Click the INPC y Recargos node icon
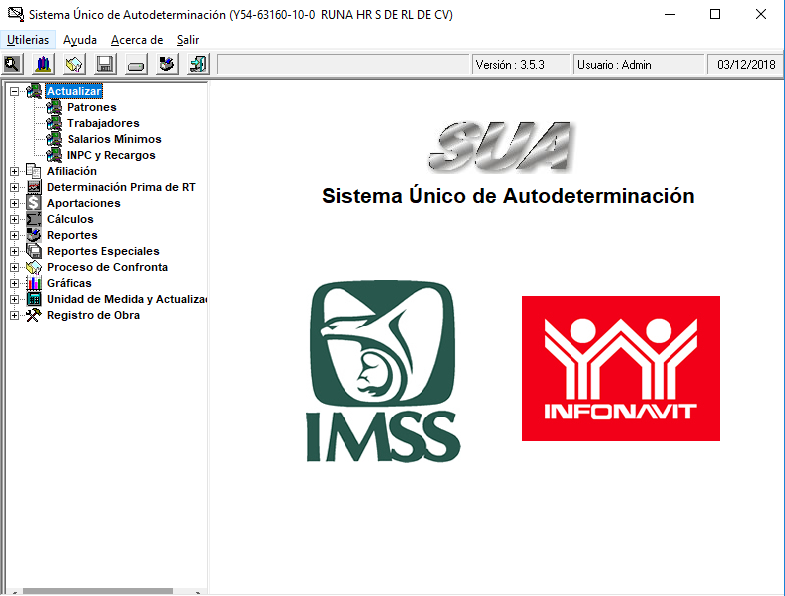 click(54, 155)
